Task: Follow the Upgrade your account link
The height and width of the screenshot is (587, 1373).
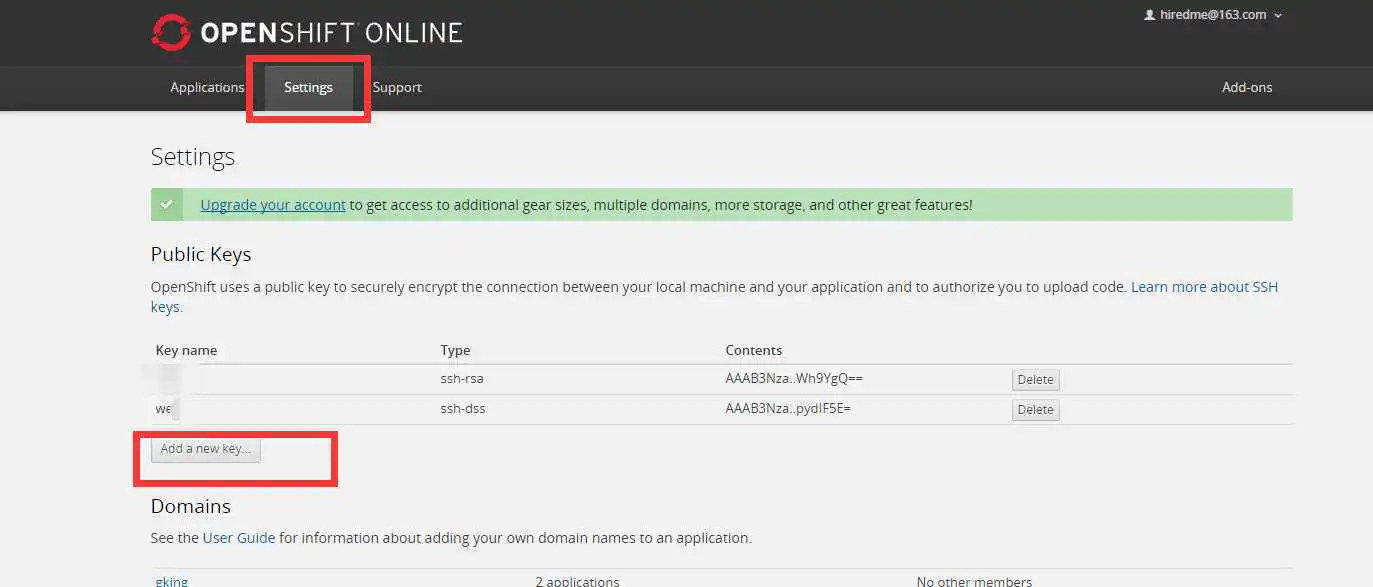Action: pos(273,205)
